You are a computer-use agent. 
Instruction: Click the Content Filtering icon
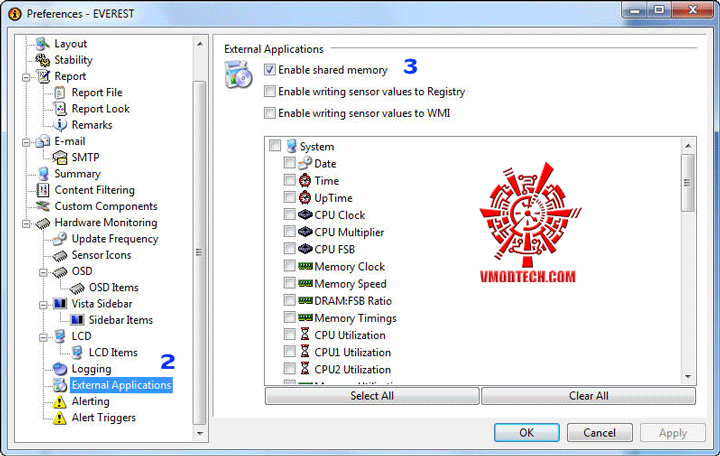click(43, 190)
